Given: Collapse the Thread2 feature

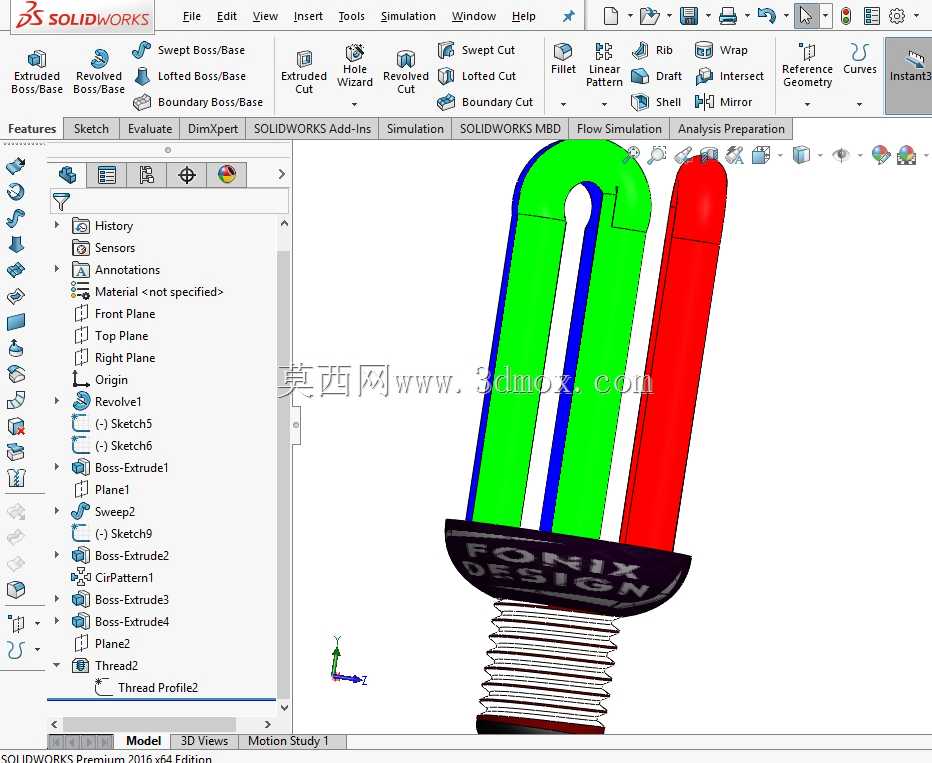Looking at the screenshot, I should [x=56, y=665].
